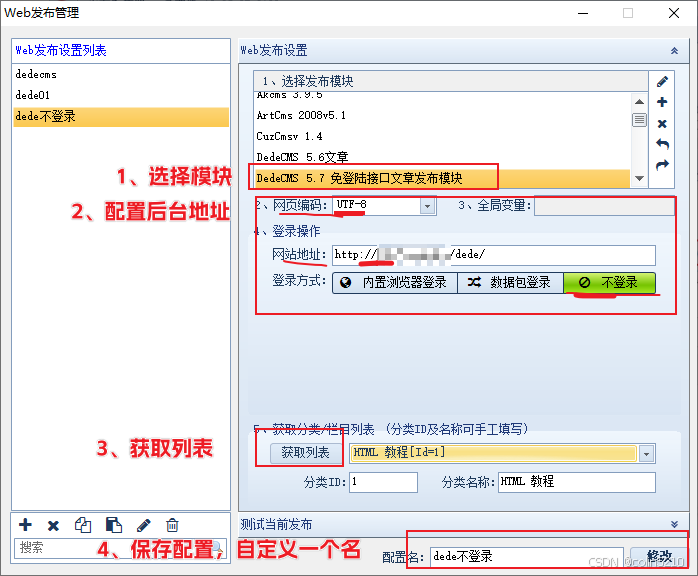Click the copy icon in bottom-left toolbar
Screen dimensions: 698x576
[x=83, y=525]
